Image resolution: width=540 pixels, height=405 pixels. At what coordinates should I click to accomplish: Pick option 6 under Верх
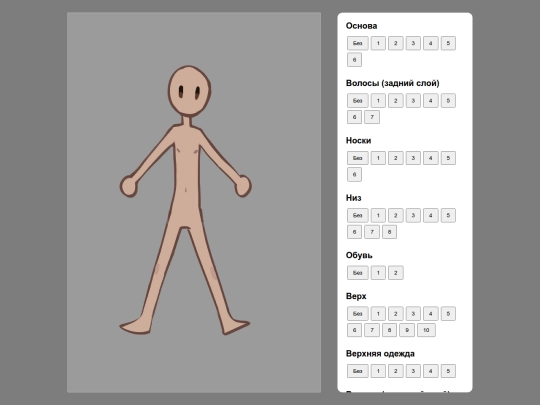tap(354, 330)
